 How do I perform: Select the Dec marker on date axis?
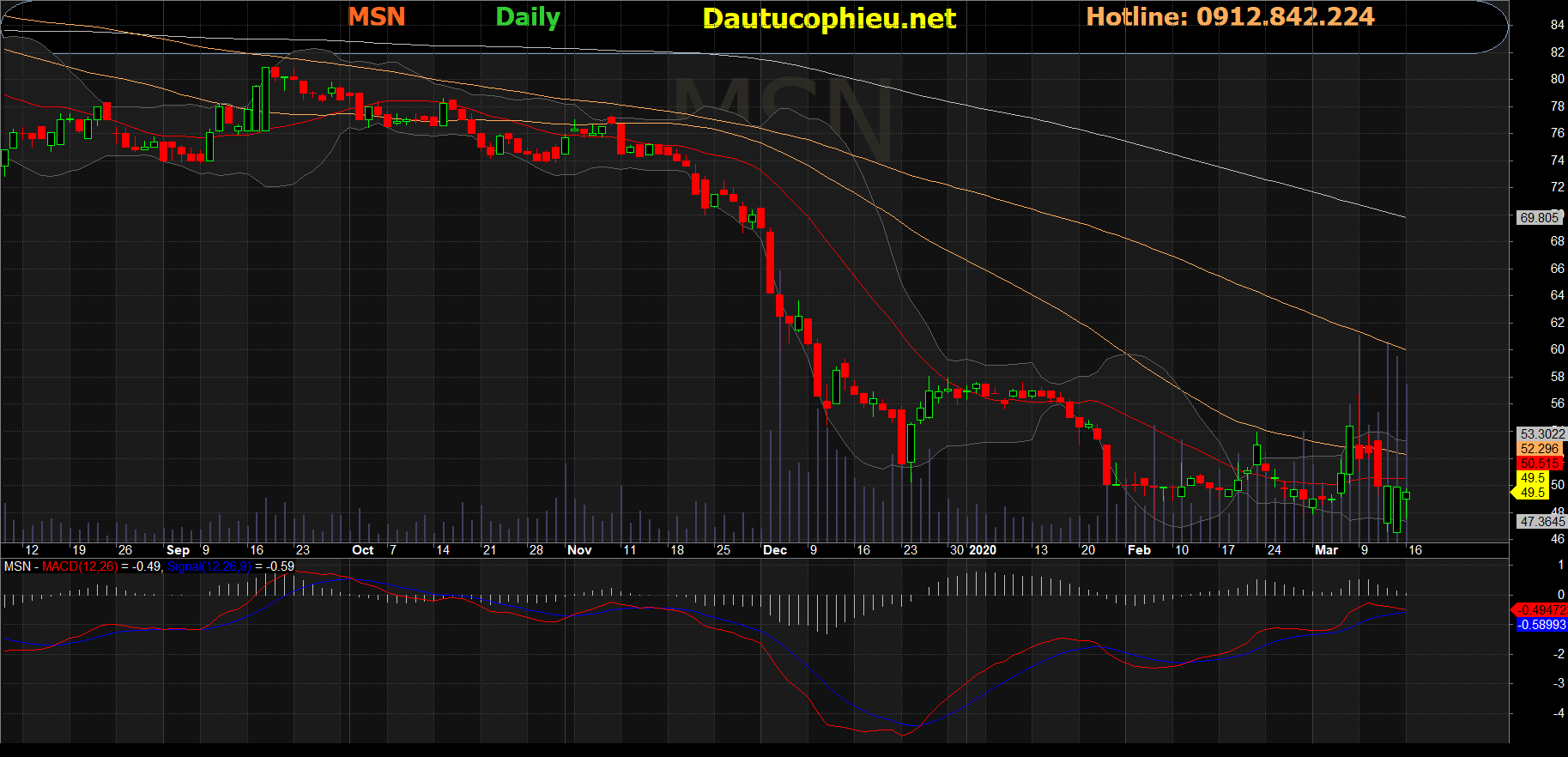click(x=774, y=550)
